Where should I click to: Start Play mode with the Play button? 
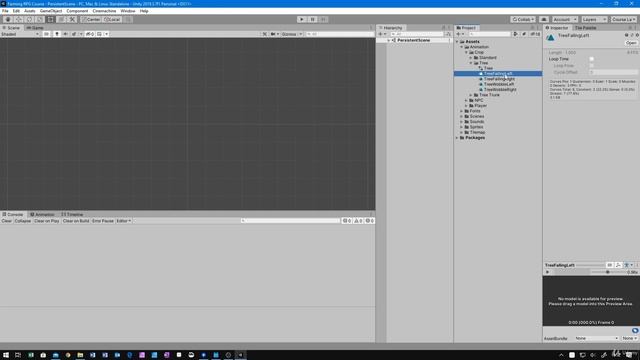point(302,20)
